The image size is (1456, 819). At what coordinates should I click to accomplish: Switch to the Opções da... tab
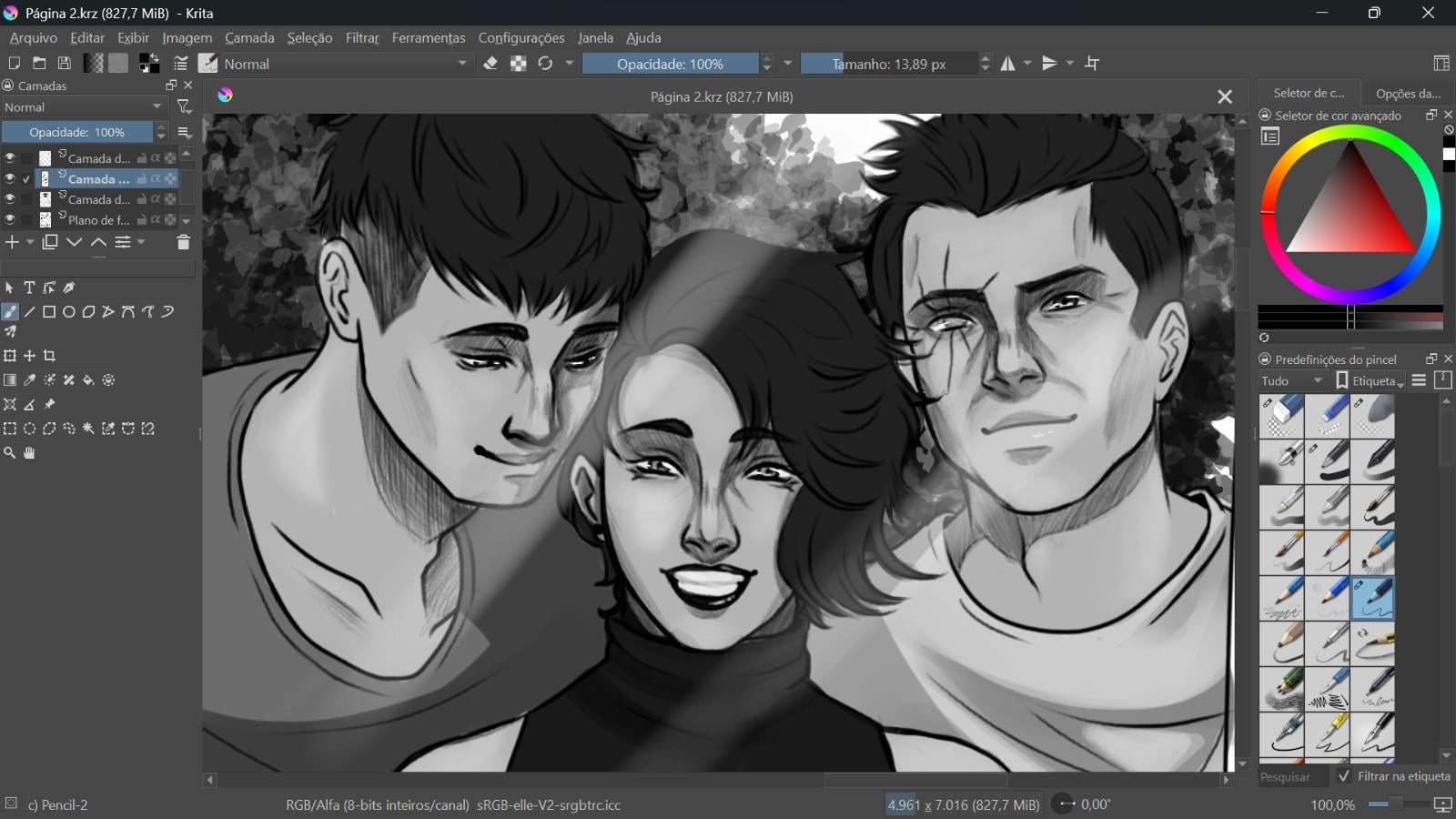point(1407,93)
